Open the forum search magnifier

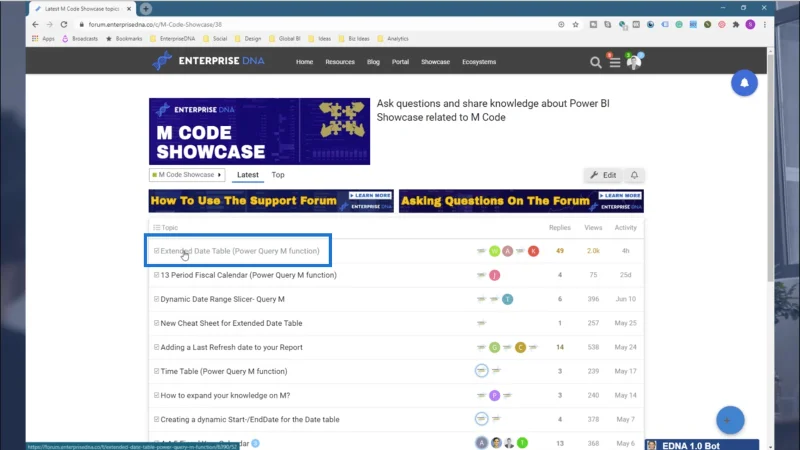click(x=595, y=62)
